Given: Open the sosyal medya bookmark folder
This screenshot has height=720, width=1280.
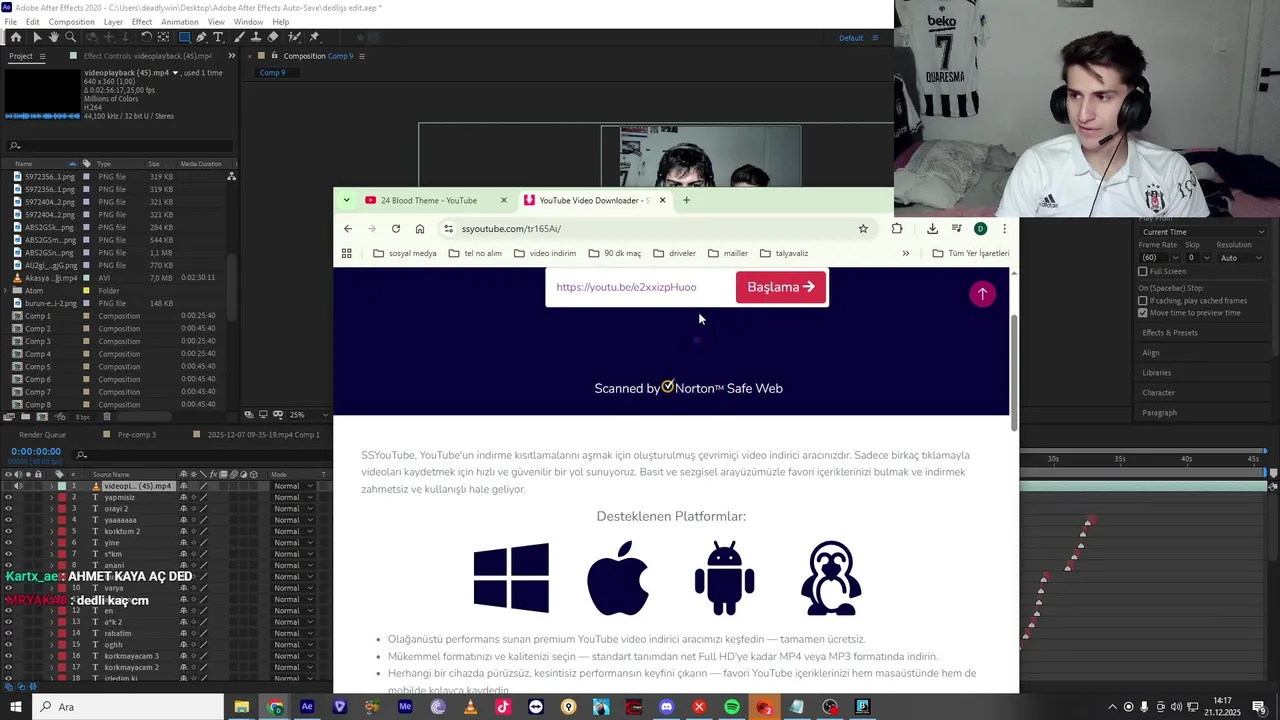Looking at the screenshot, I should click(405, 253).
